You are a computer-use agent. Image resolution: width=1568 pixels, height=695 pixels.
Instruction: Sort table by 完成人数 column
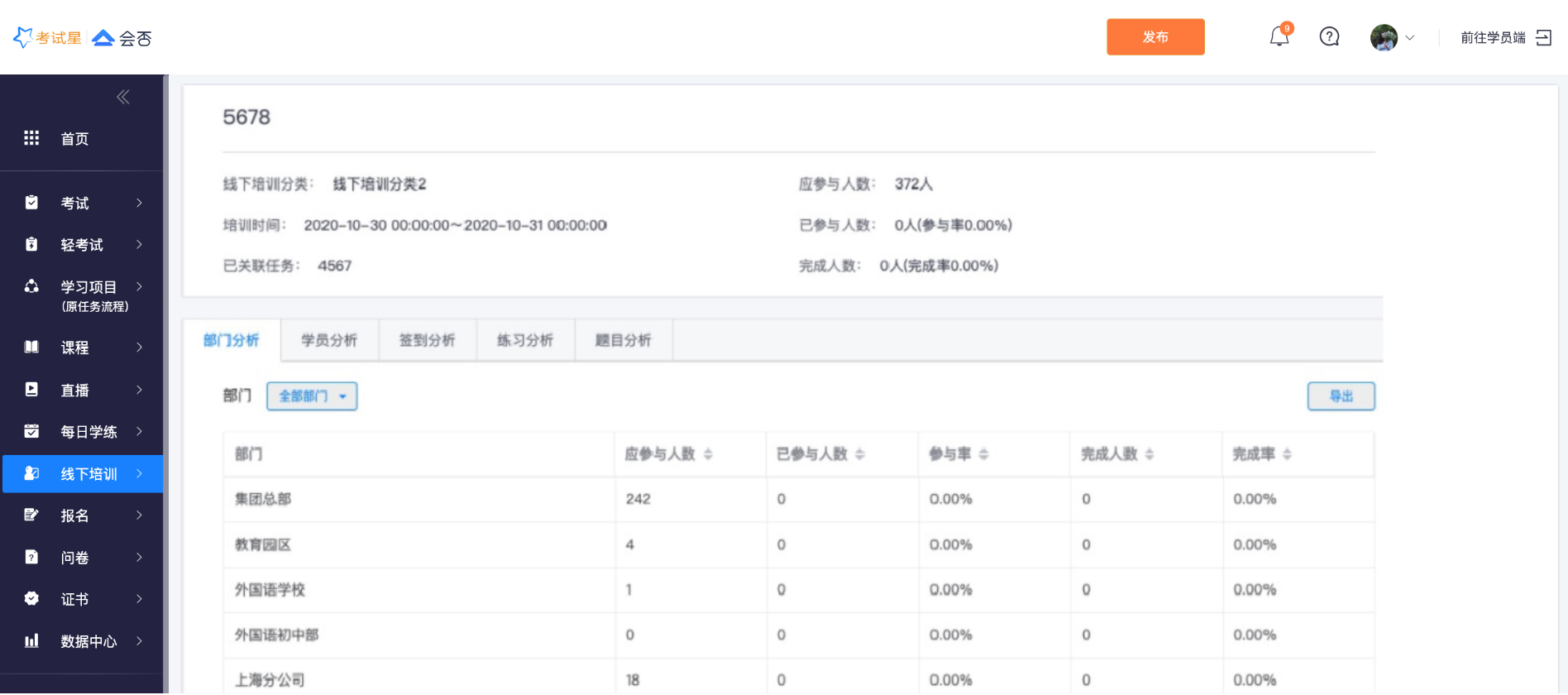(x=1150, y=454)
